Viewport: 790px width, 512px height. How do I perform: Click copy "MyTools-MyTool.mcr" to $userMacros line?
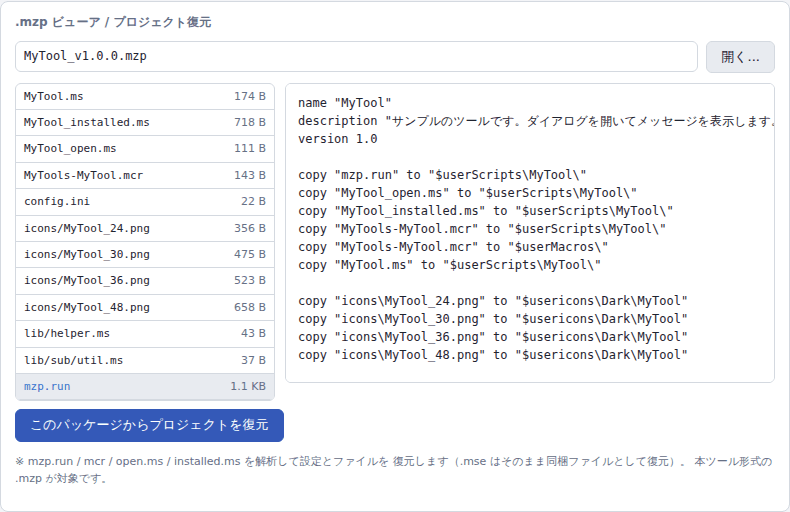coord(453,247)
